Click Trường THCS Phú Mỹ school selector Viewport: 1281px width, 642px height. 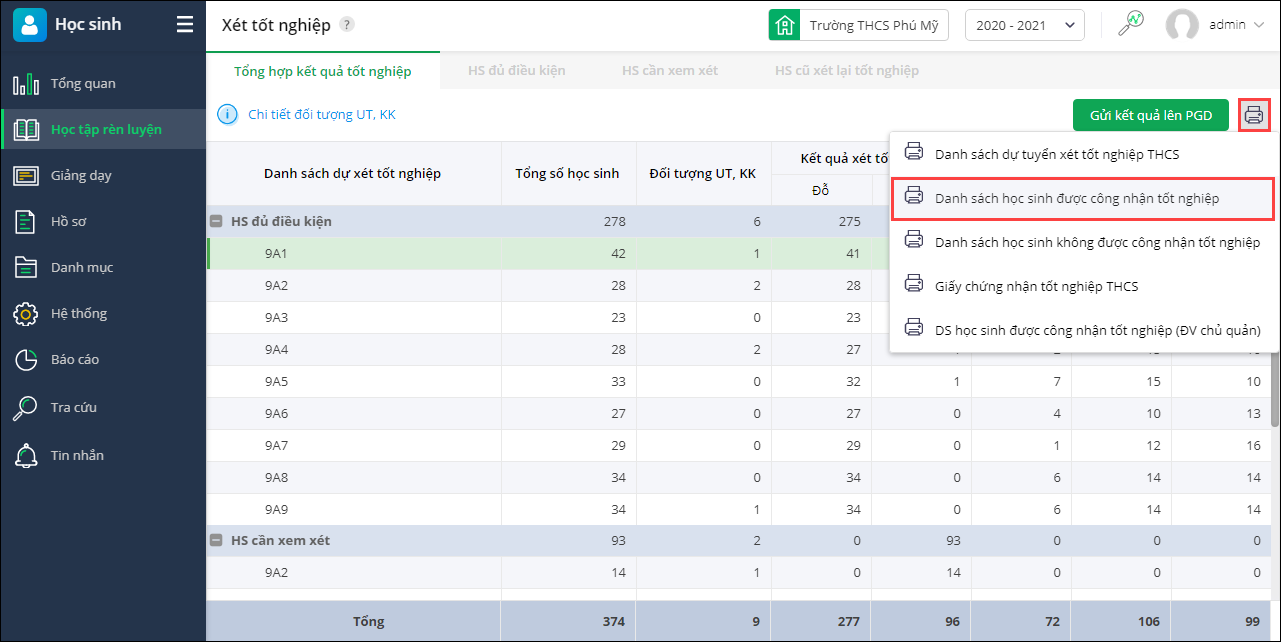coord(860,25)
